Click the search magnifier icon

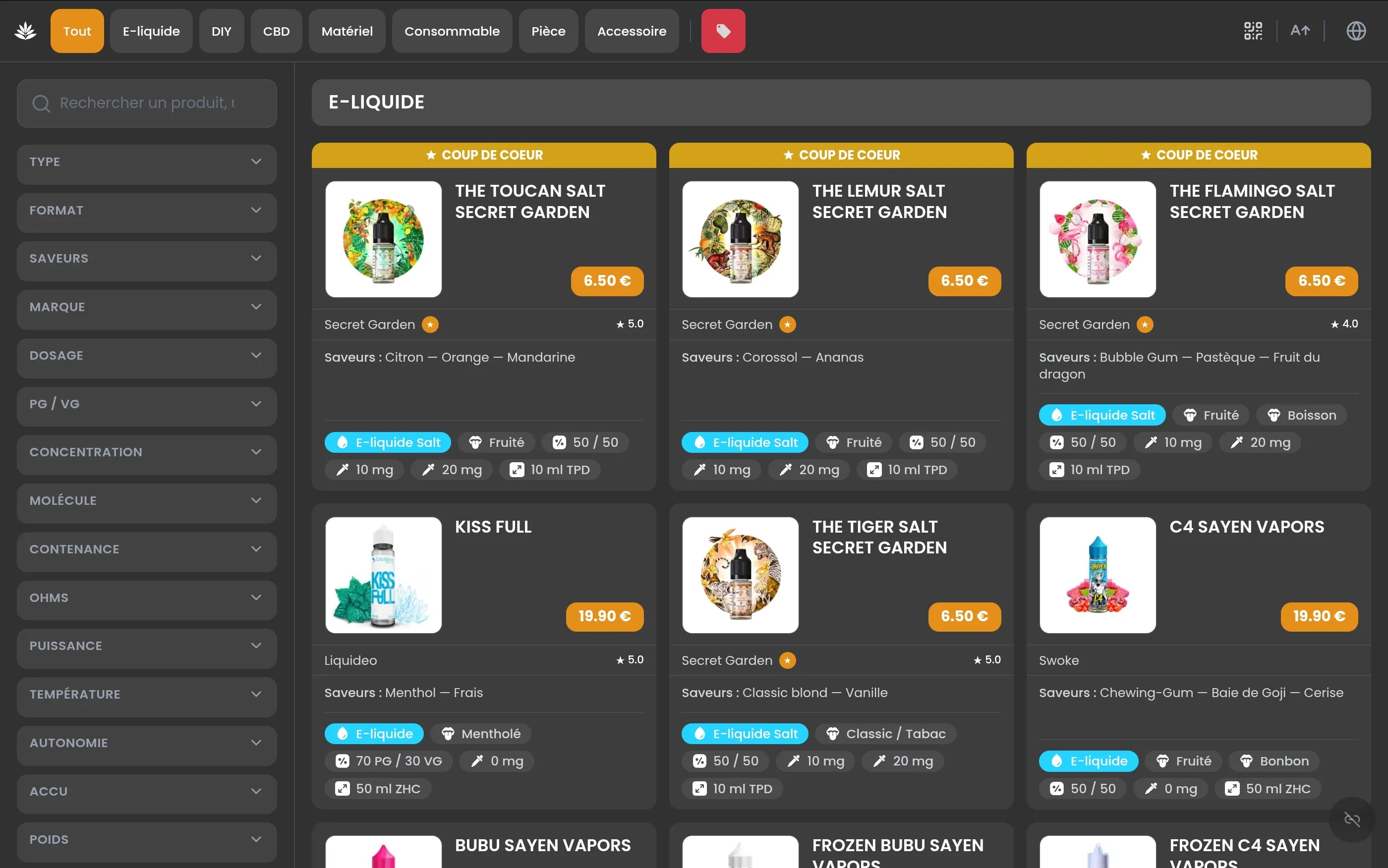(41, 104)
